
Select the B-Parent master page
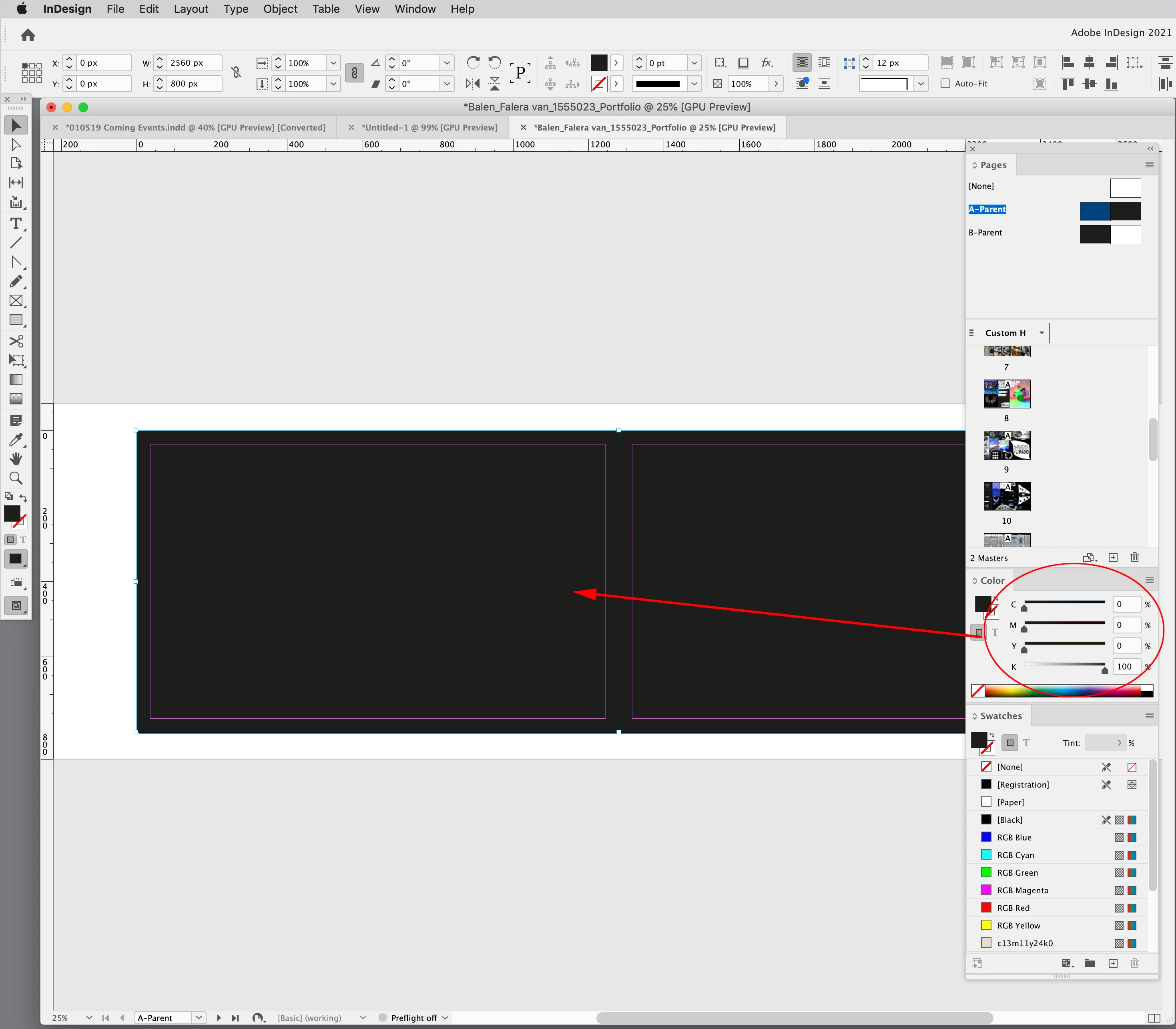(x=985, y=233)
